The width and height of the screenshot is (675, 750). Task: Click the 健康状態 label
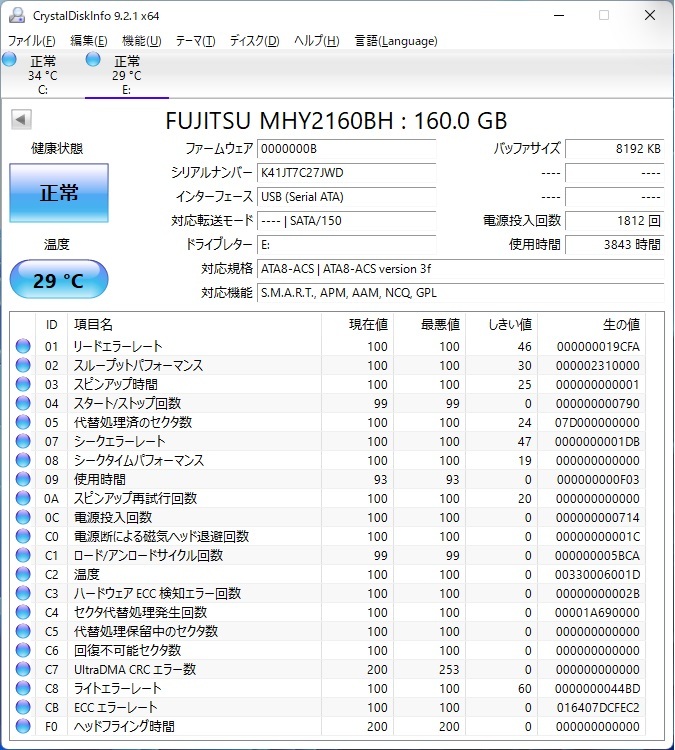pyautogui.click(x=57, y=148)
